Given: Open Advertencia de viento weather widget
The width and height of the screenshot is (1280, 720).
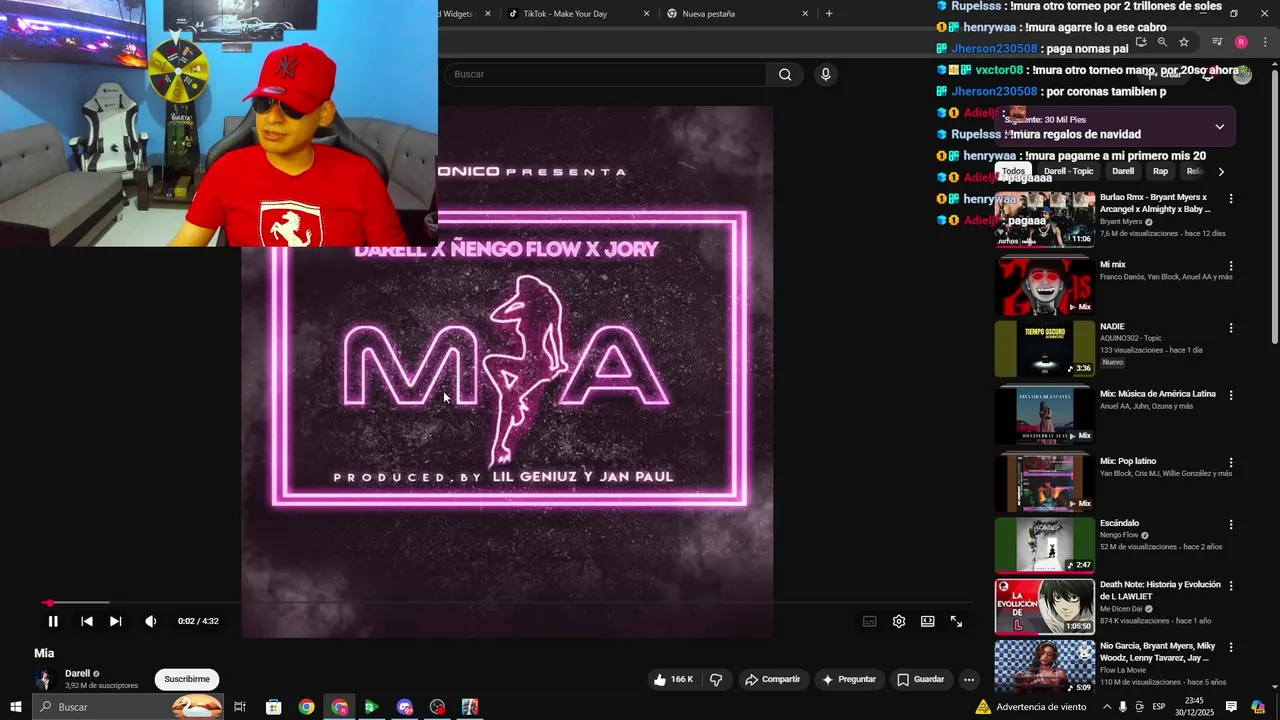Looking at the screenshot, I should tap(1030, 707).
